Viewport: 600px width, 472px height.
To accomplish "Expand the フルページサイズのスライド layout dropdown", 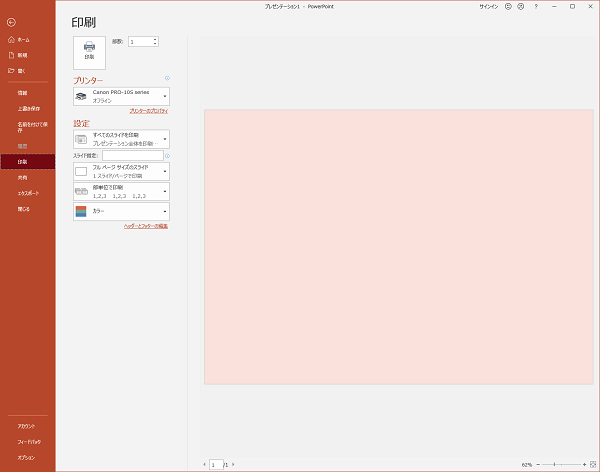I will tap(121, 171).
